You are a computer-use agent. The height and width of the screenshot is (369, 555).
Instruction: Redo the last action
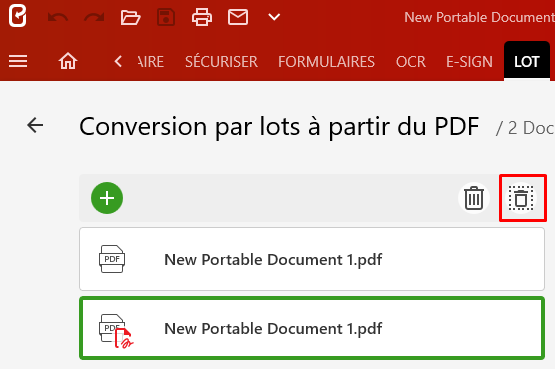click(94, 17)
